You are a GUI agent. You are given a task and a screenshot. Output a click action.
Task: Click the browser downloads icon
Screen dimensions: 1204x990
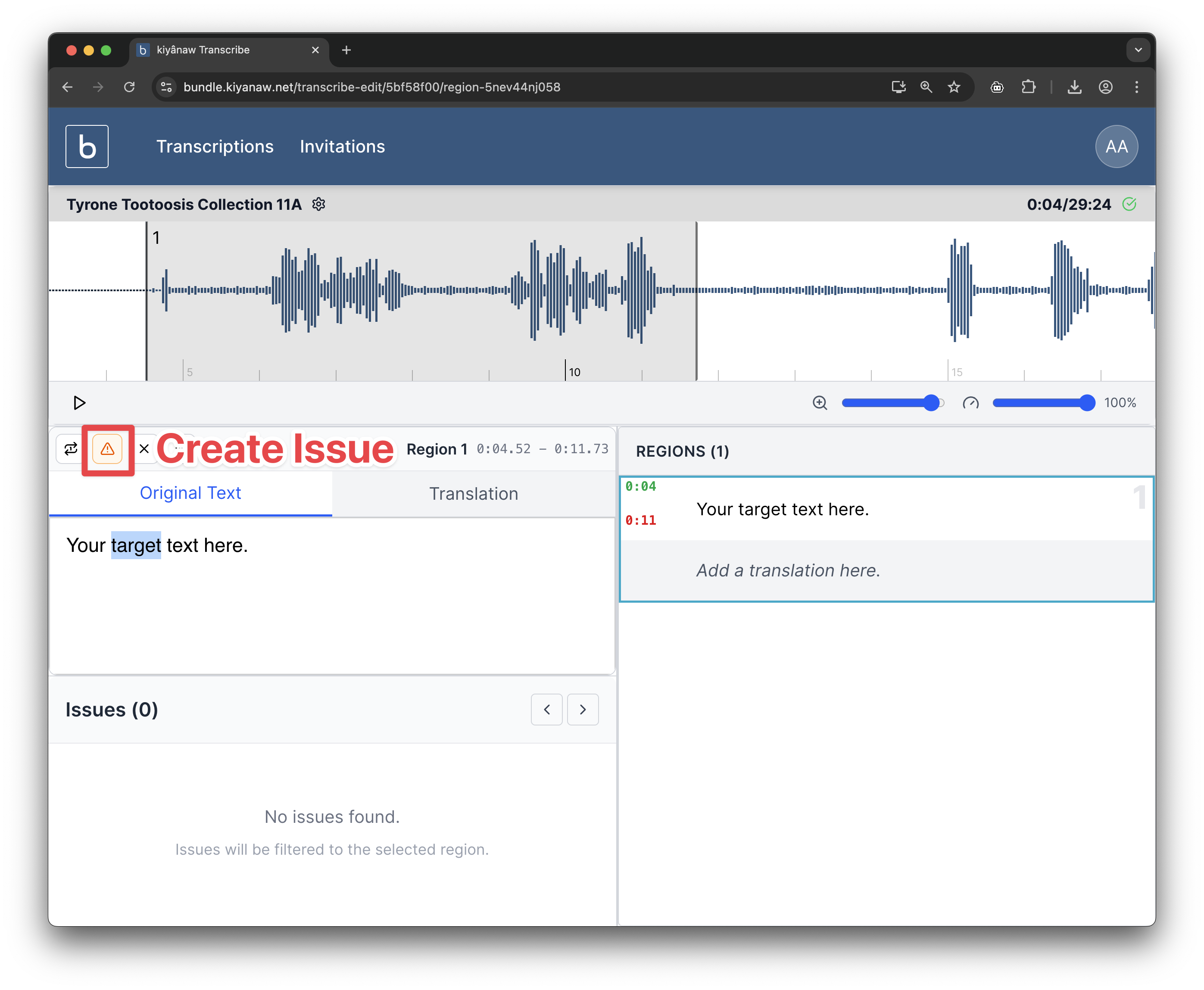pos(1075,87)
